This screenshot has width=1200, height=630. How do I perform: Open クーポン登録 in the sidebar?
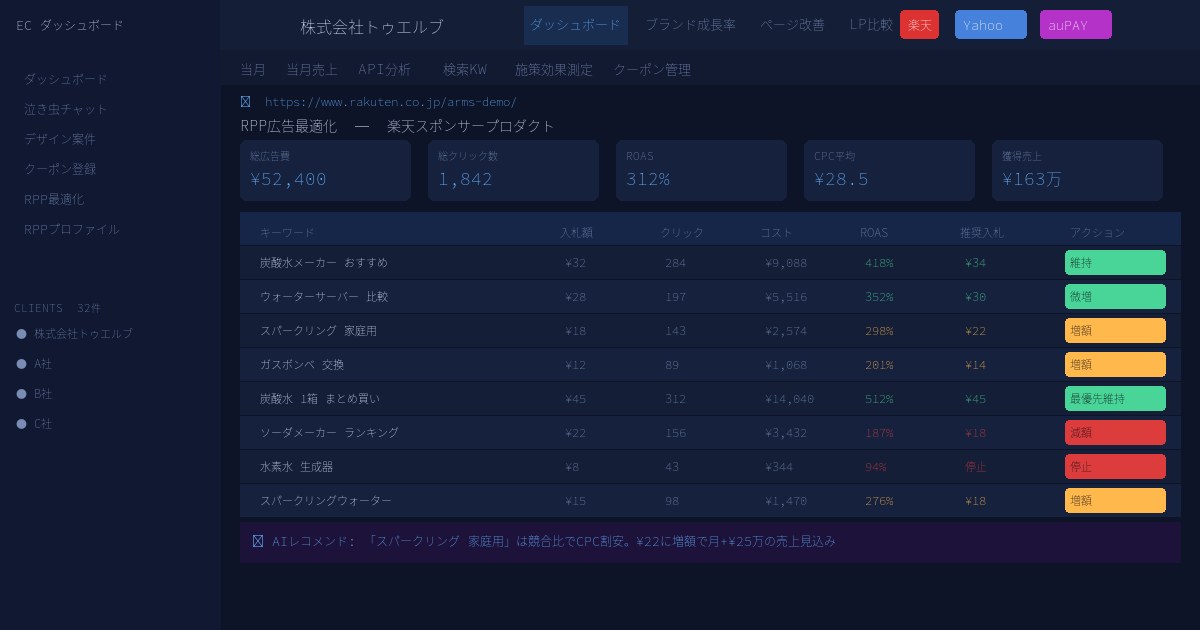[x=60, y=169]
